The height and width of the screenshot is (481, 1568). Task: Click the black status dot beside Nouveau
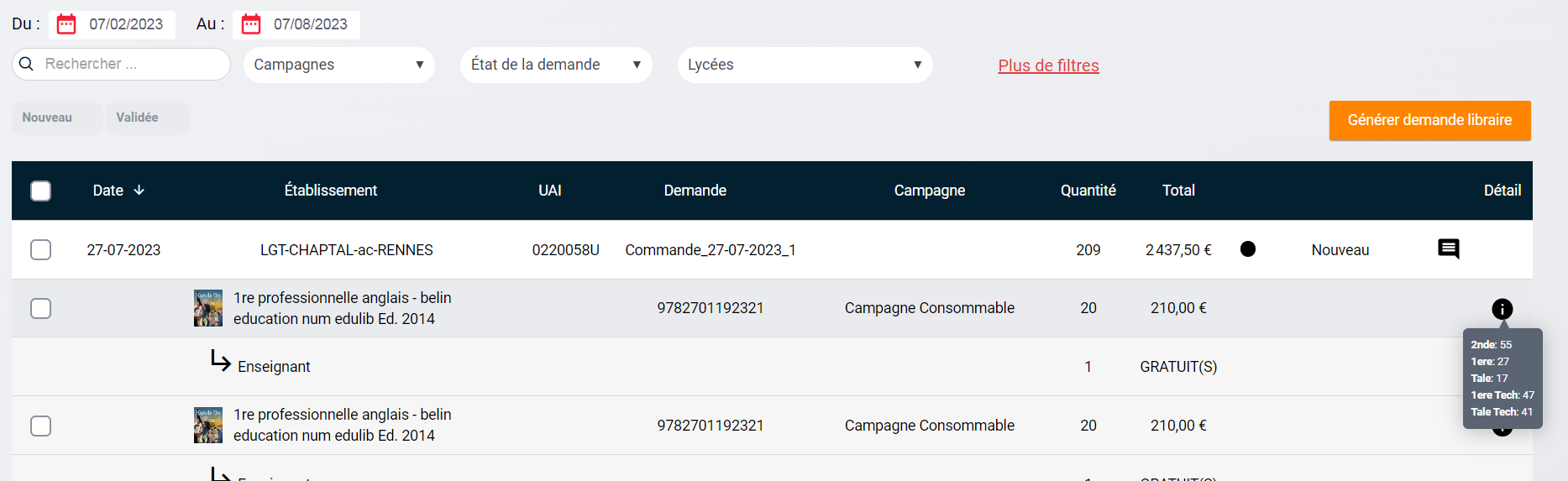pos(1247,249)
